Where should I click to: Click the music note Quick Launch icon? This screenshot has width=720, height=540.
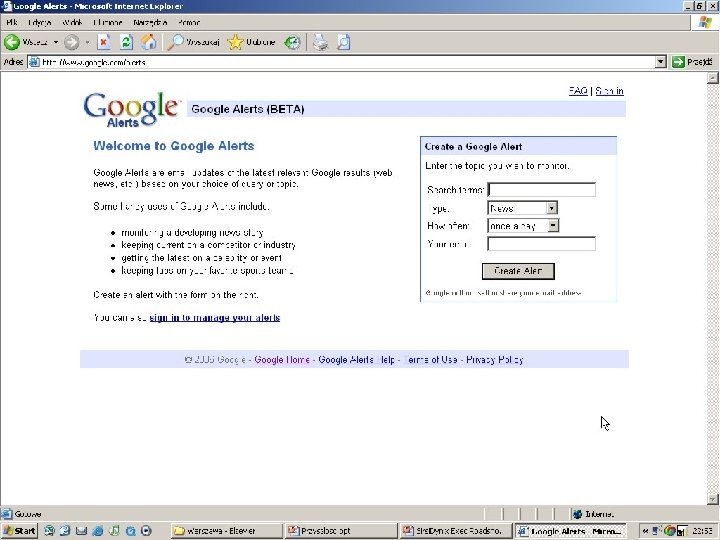click(x=114, y=531)
